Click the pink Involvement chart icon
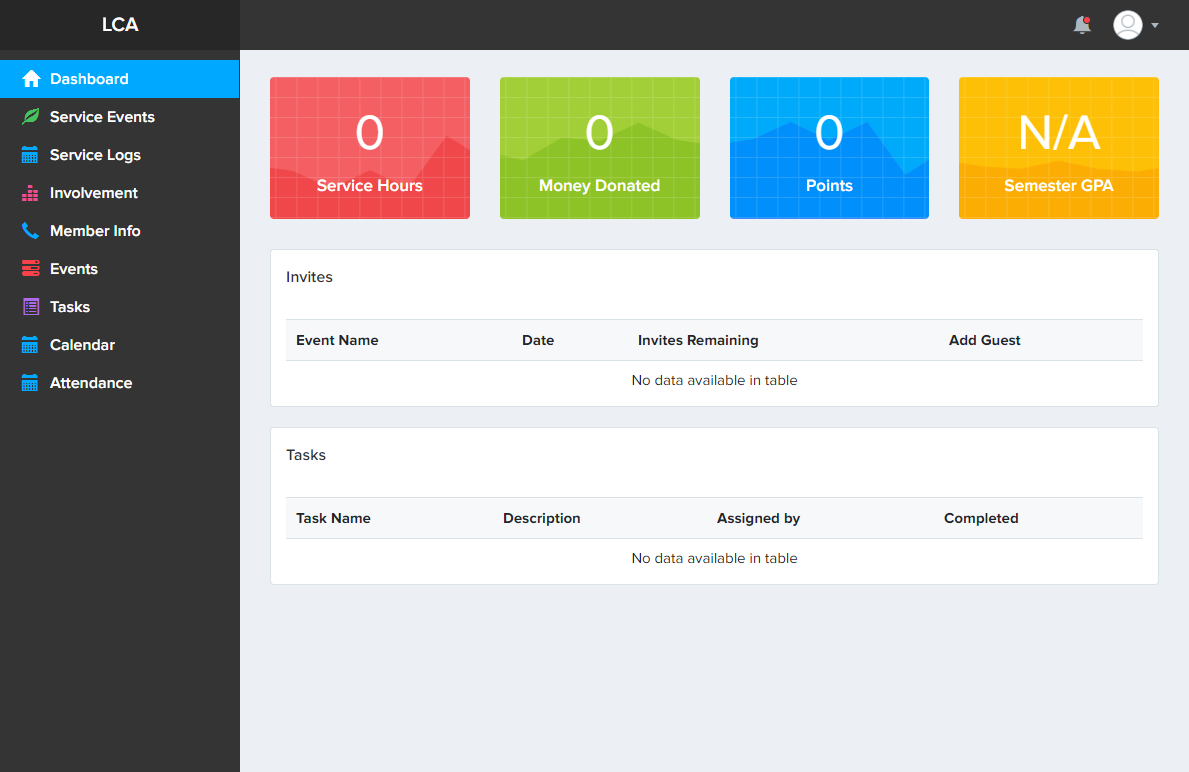This screenshot has height=772, width=1189. point(30,193)
